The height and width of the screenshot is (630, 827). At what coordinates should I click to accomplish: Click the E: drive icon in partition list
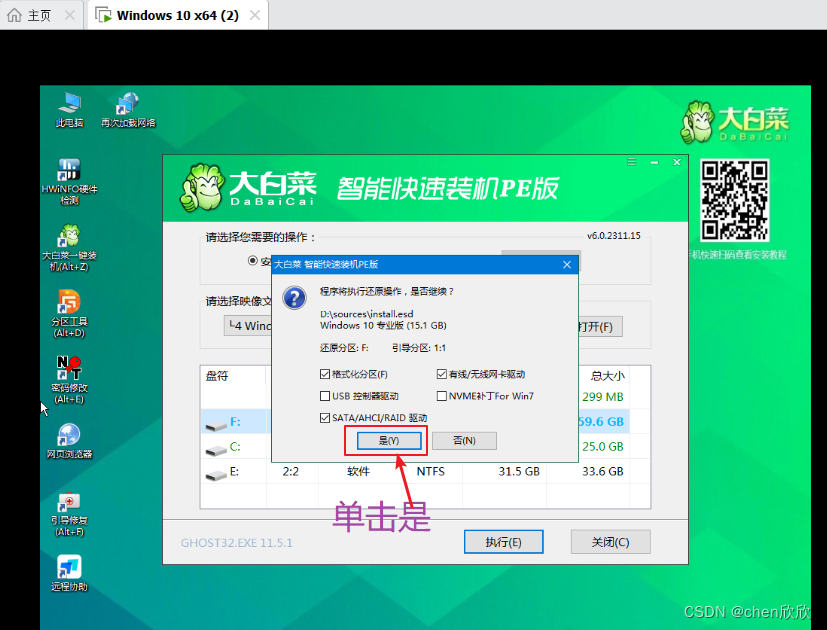point(216,474)
